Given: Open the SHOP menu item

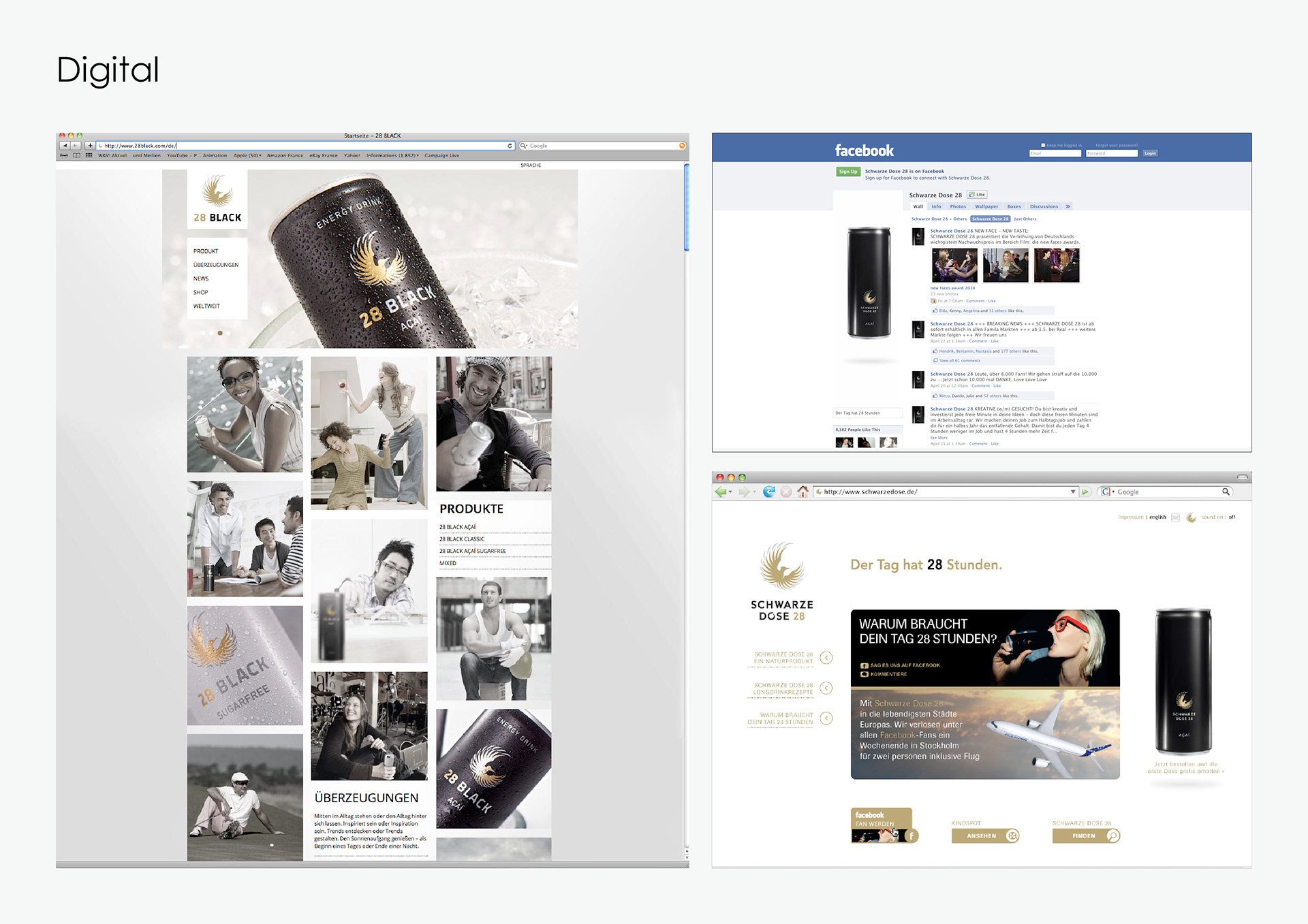Looking at the screenshot, I should pyautogui.click(x=200, y=292).
